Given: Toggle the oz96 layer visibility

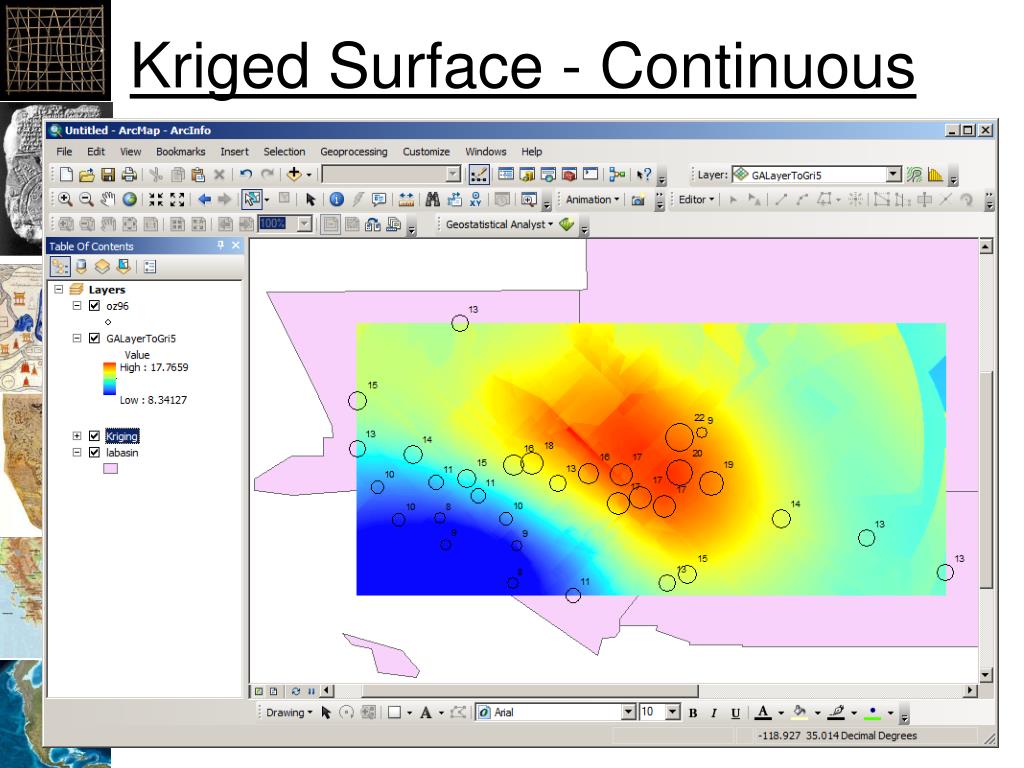Looking at the screenshot, I should [94, 306].
